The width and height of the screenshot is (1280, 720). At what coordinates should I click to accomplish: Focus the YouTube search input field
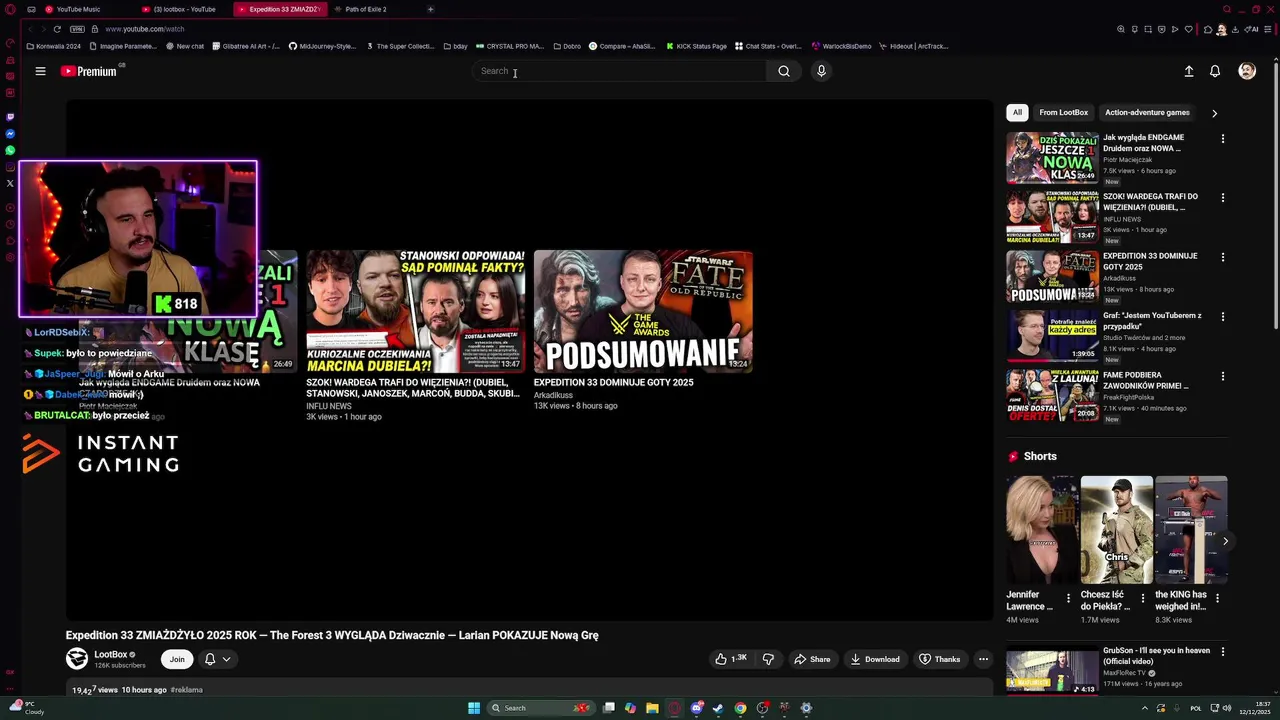[x=620, y=71]
